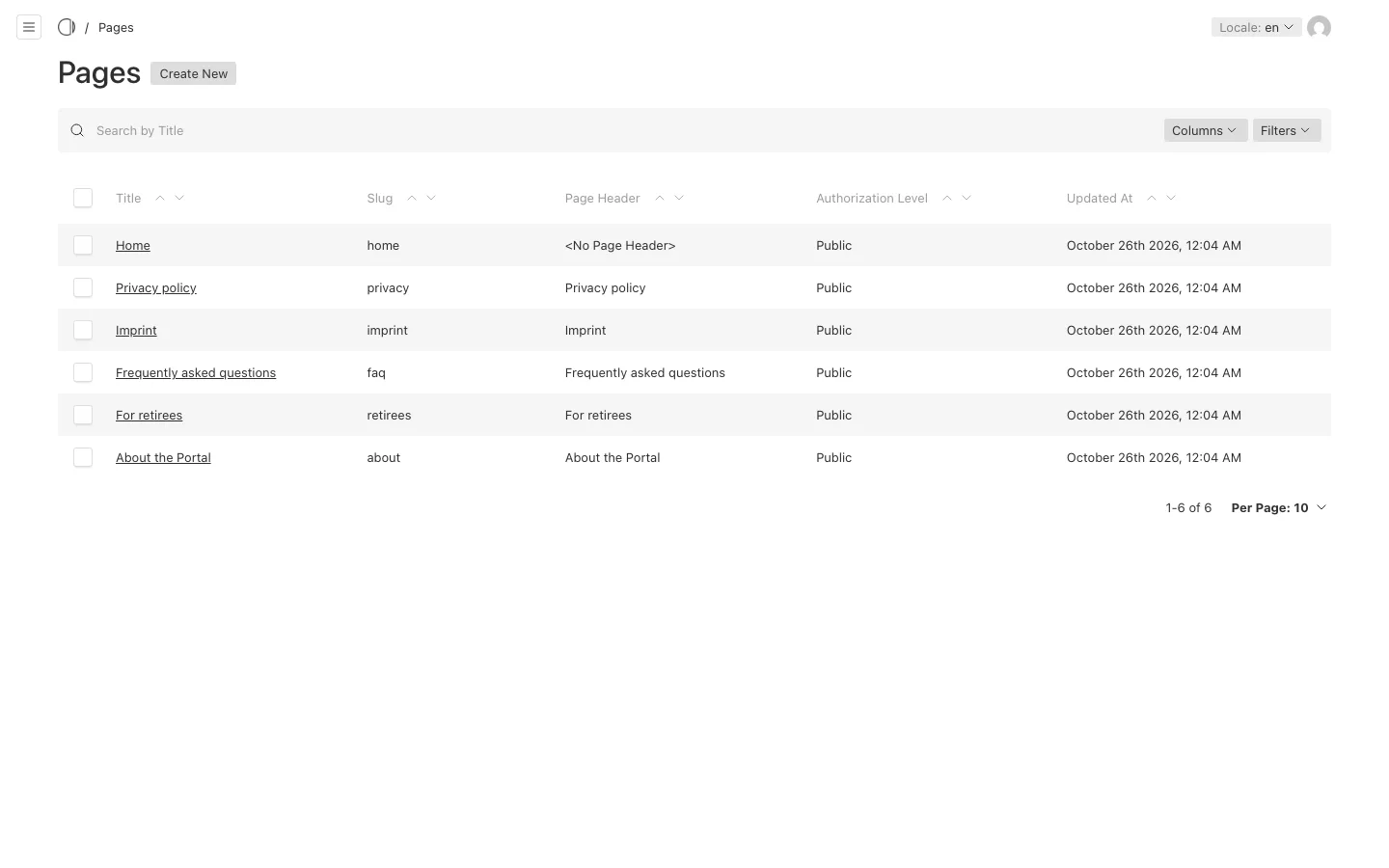Click the search magnifier icon

[x=77, y=130]
